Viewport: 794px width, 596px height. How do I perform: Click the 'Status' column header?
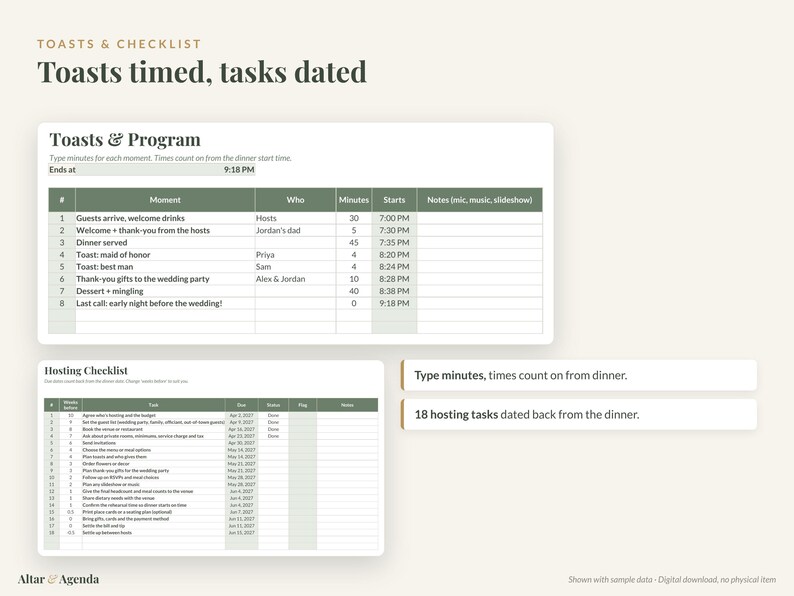tap(273, 405)
